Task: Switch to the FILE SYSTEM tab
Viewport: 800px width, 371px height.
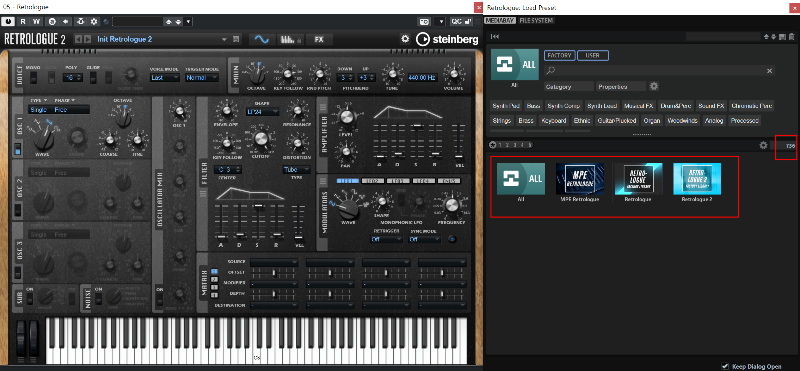Action: (536, 21)
